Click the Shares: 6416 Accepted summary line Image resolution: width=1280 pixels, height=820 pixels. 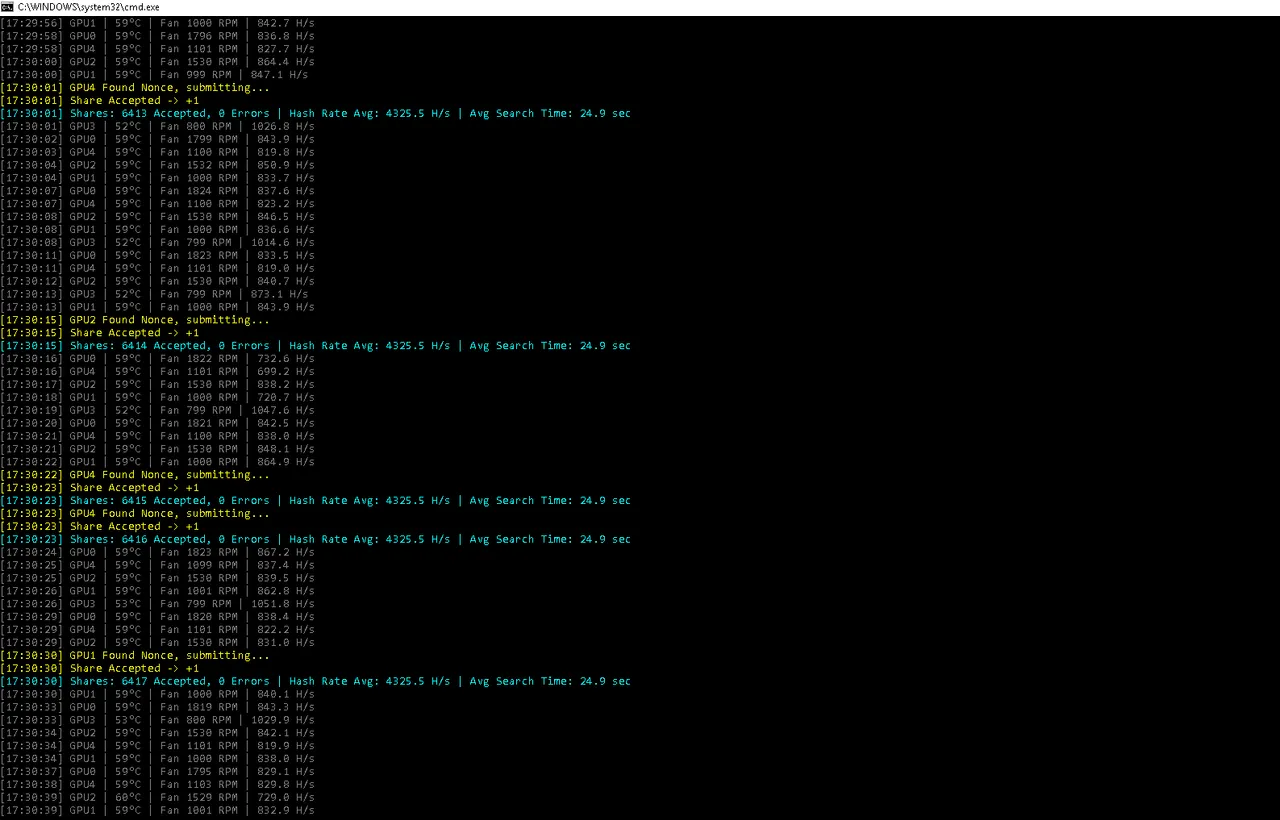tap(315, 540)
